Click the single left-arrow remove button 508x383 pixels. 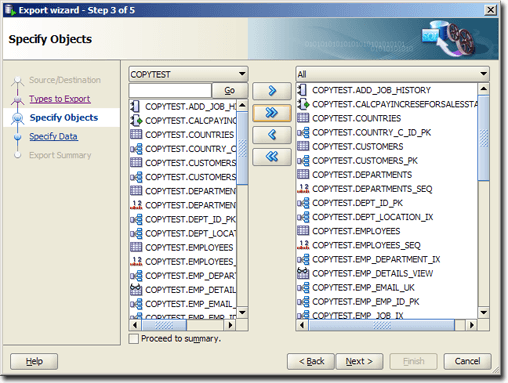[x=272, y=135]
